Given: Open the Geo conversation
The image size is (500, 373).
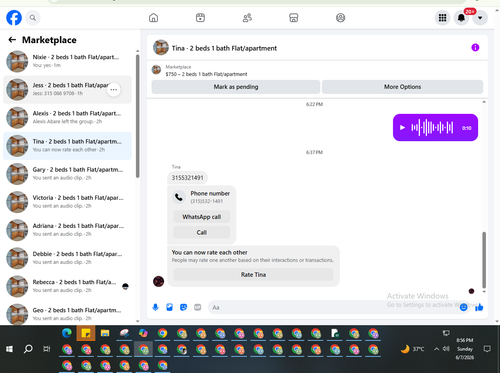Looking at the screenshot, I should click(67, 314).
